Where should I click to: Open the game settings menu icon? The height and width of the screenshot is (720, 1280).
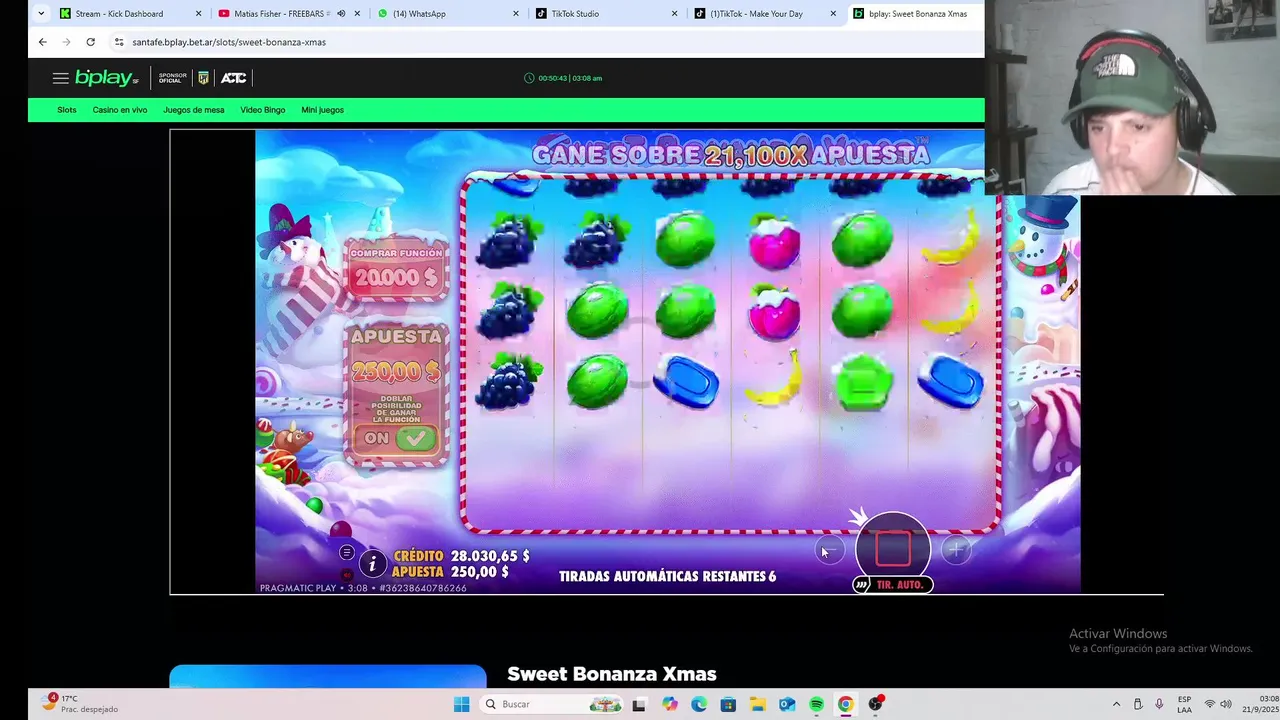pyautogui.click(x=346, y=553)
